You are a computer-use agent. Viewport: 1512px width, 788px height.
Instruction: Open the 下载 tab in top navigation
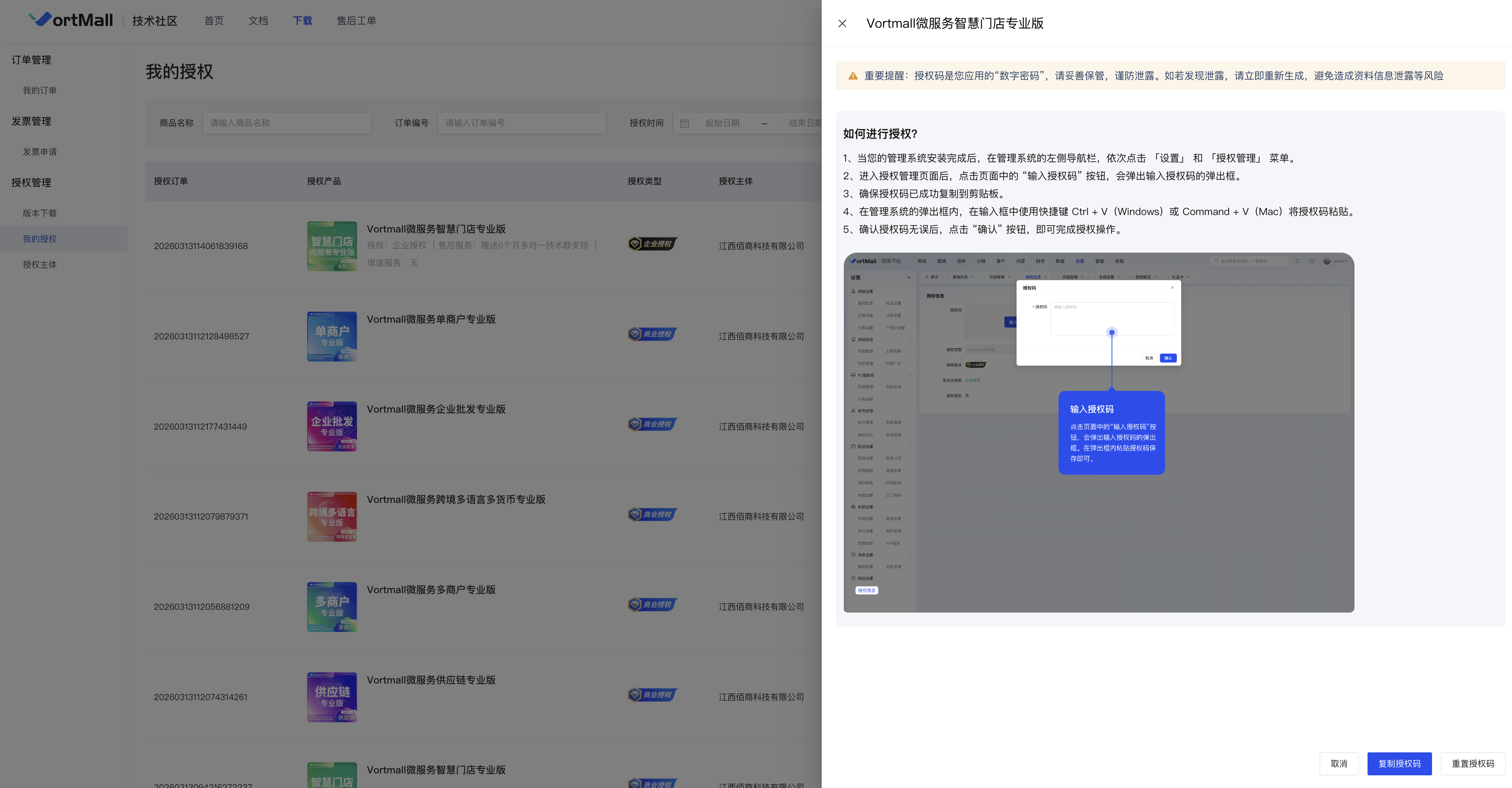coord(302,21)
